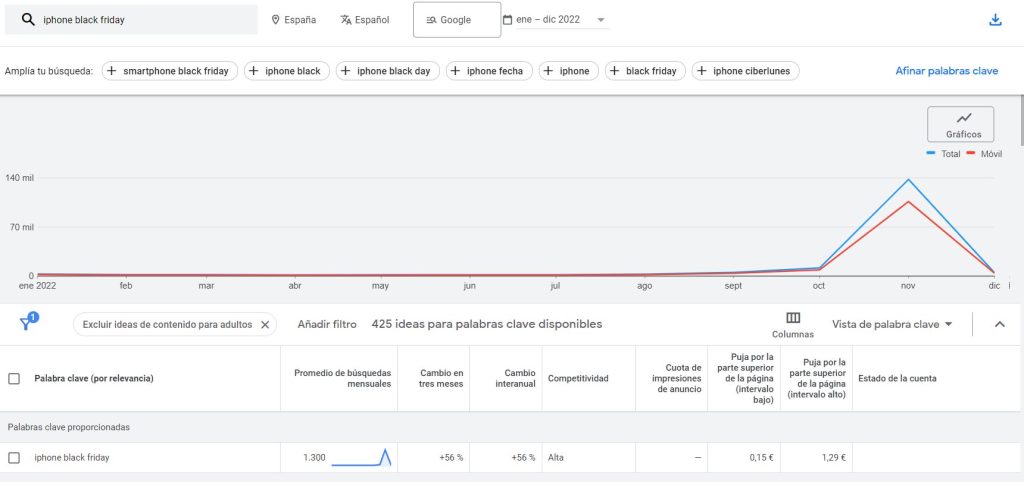Sort by Puja intervalo alto column

click(x=817, y=379)
